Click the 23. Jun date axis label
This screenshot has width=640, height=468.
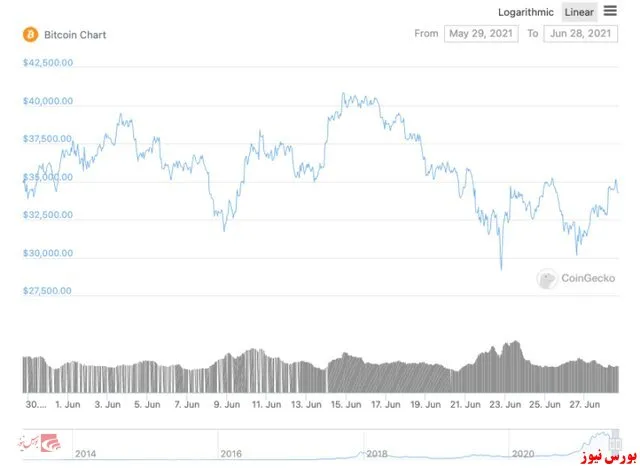tap(505, 405)
